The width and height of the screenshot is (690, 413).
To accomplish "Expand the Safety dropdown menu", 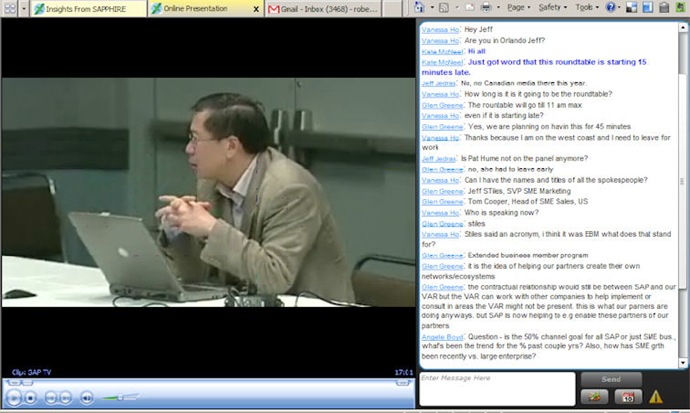I will point(553,7).
